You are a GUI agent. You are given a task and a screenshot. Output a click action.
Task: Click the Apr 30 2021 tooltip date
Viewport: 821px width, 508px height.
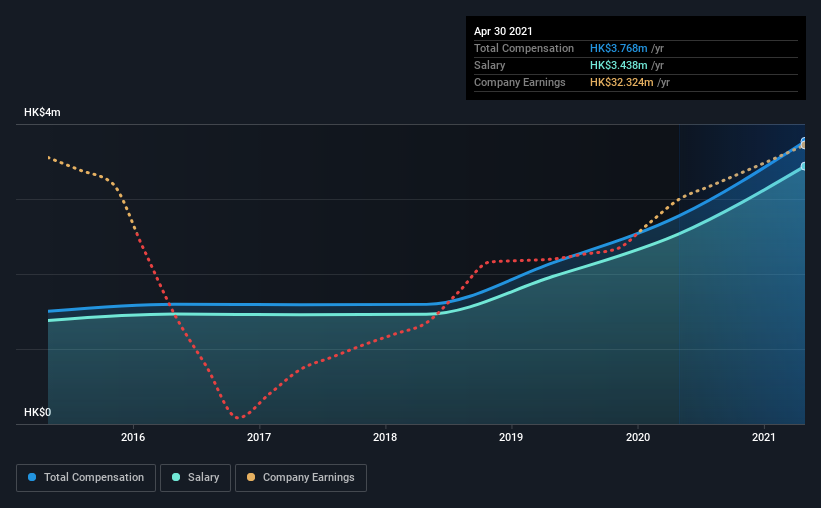[x=503, y=31]
